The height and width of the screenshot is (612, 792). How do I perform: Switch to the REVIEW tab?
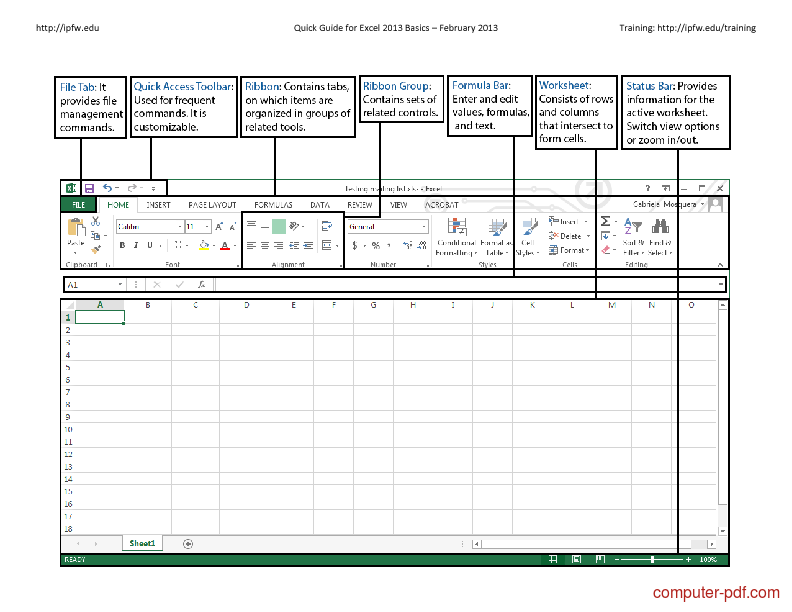click(x=360, y=205)
